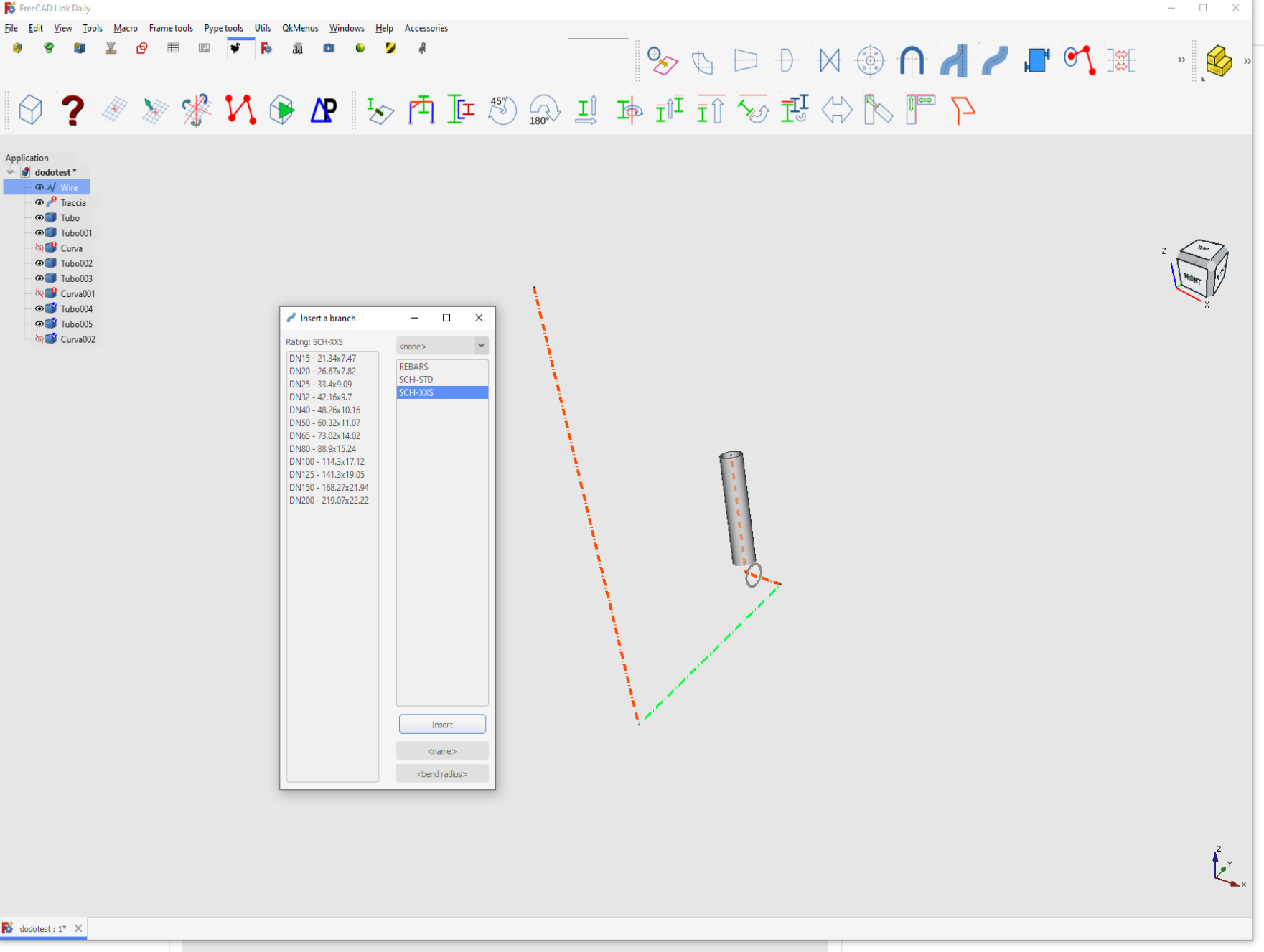Click the pipe cap half-round icon
Viewport: 1264px width, 952px height.
point(787,60)
